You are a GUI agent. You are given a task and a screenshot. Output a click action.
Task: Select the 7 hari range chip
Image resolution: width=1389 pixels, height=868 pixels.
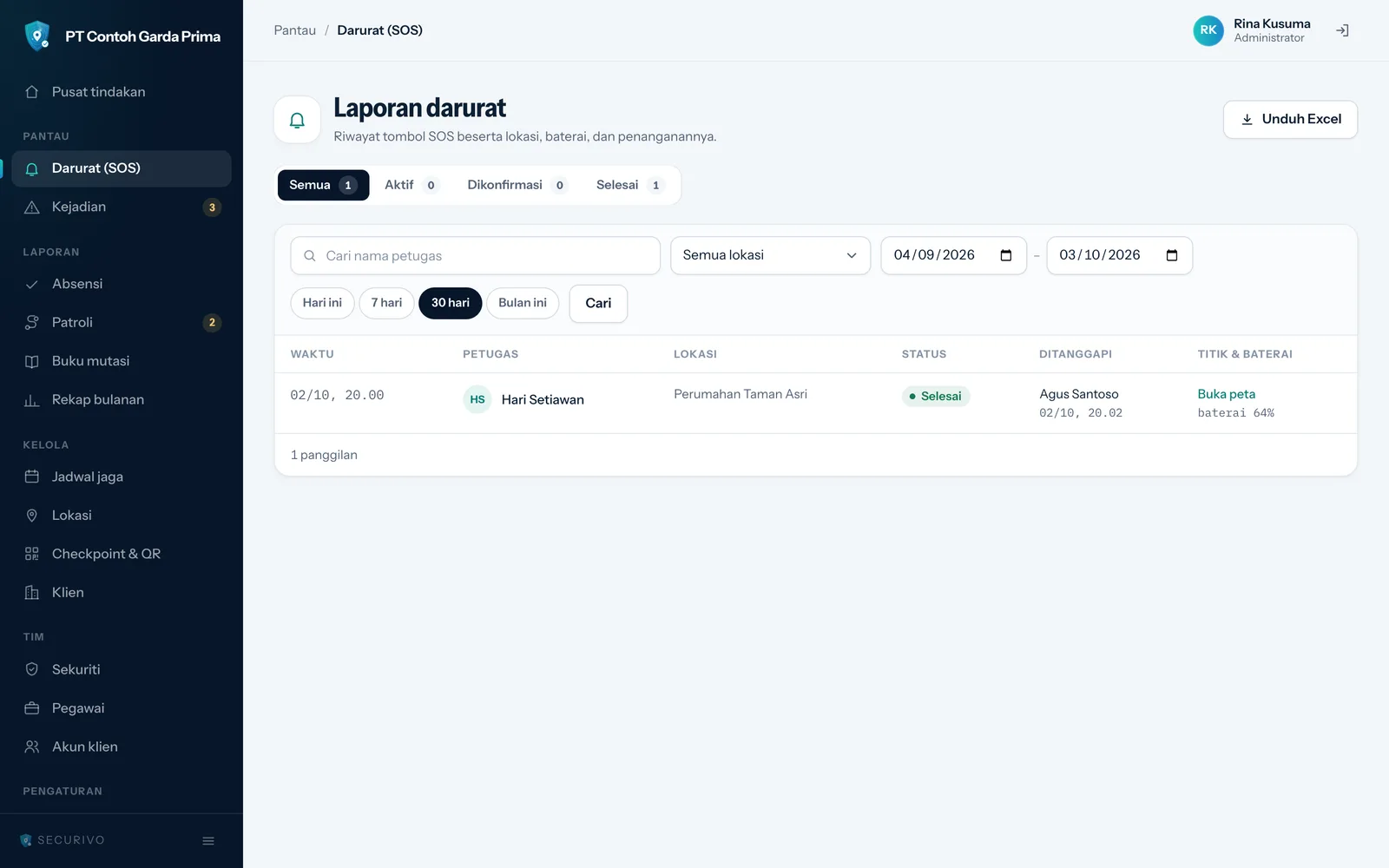(386, 303)
